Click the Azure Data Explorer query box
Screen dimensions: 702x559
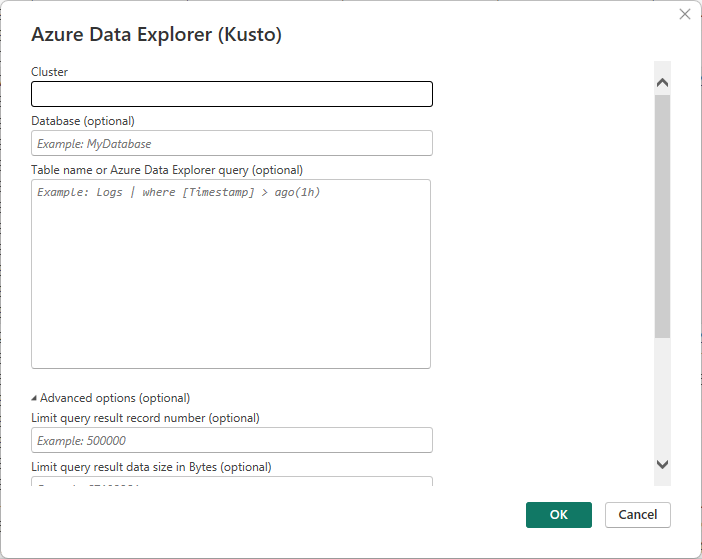(231, 274)
